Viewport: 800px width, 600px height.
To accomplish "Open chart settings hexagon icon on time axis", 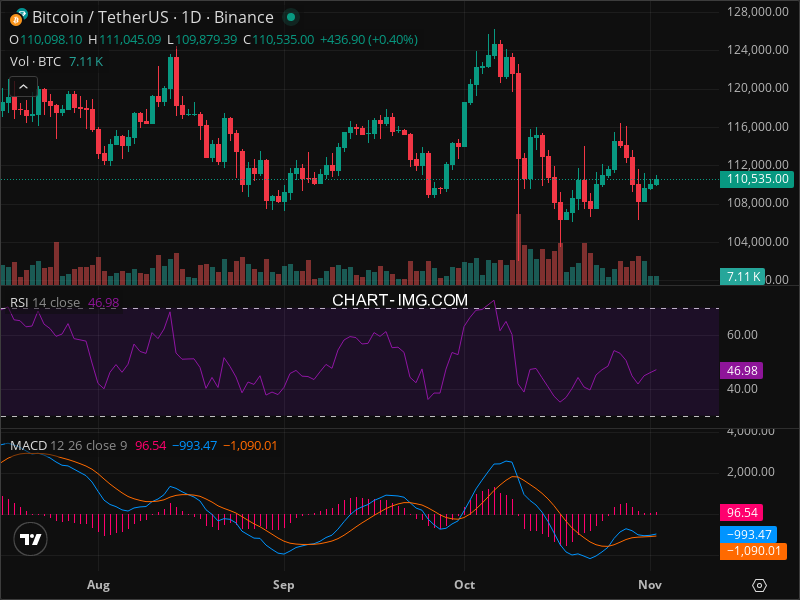I will [x=760, y=584].
